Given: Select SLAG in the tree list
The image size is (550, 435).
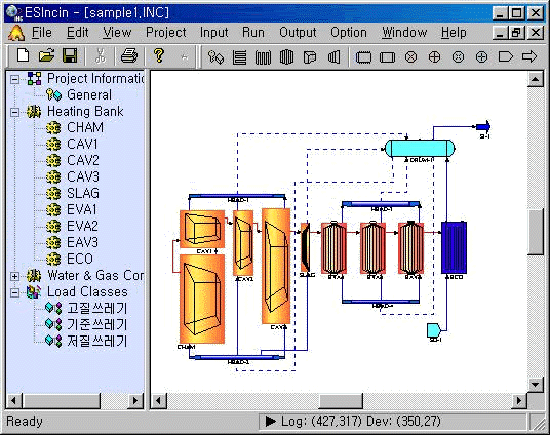Looking at the screenshot, I should pos(83,193).
